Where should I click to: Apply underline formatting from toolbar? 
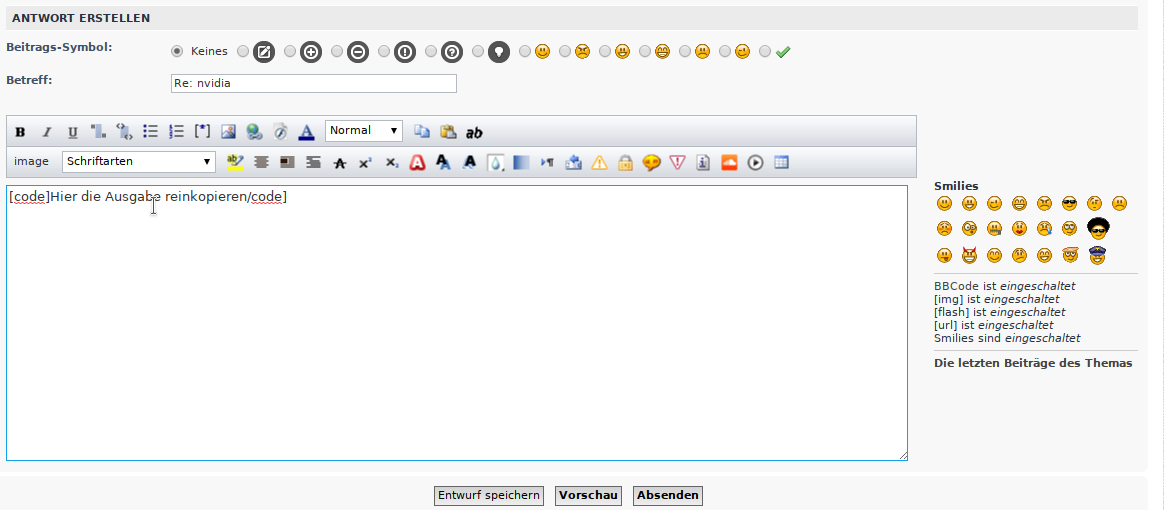72,132
